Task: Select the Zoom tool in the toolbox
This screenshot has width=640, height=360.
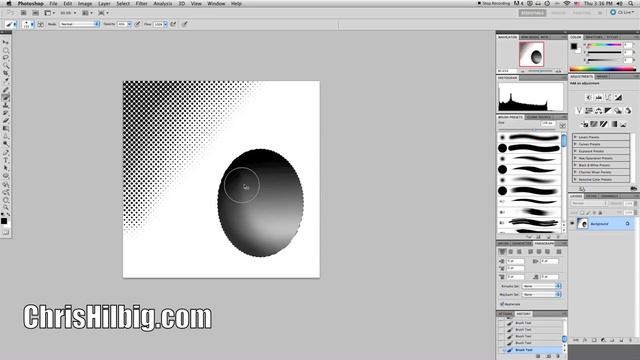Action: tap(6, 207)
